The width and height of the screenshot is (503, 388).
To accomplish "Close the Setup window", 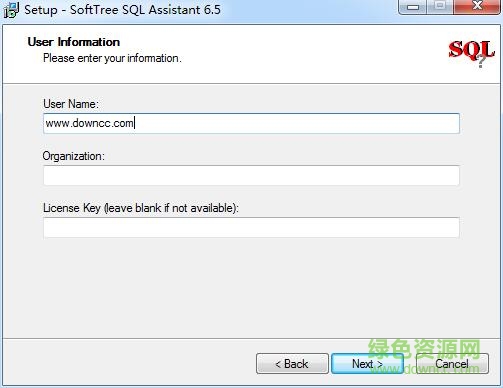I will coord(477,7).
